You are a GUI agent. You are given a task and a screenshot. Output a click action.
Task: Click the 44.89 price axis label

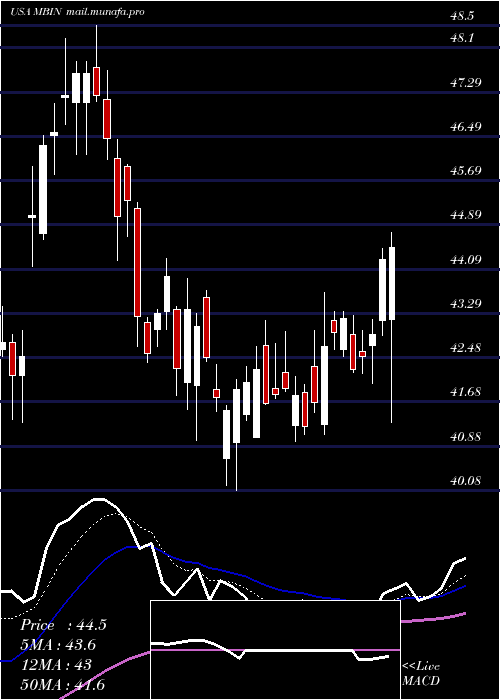click(x=466, y=215)
